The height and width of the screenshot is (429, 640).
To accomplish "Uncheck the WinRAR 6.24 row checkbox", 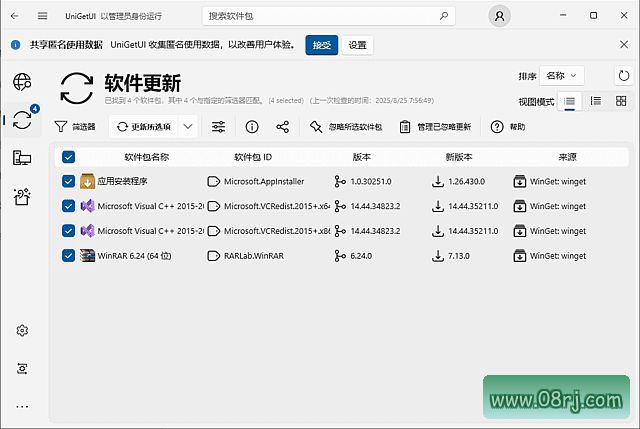I will (68, 256).
